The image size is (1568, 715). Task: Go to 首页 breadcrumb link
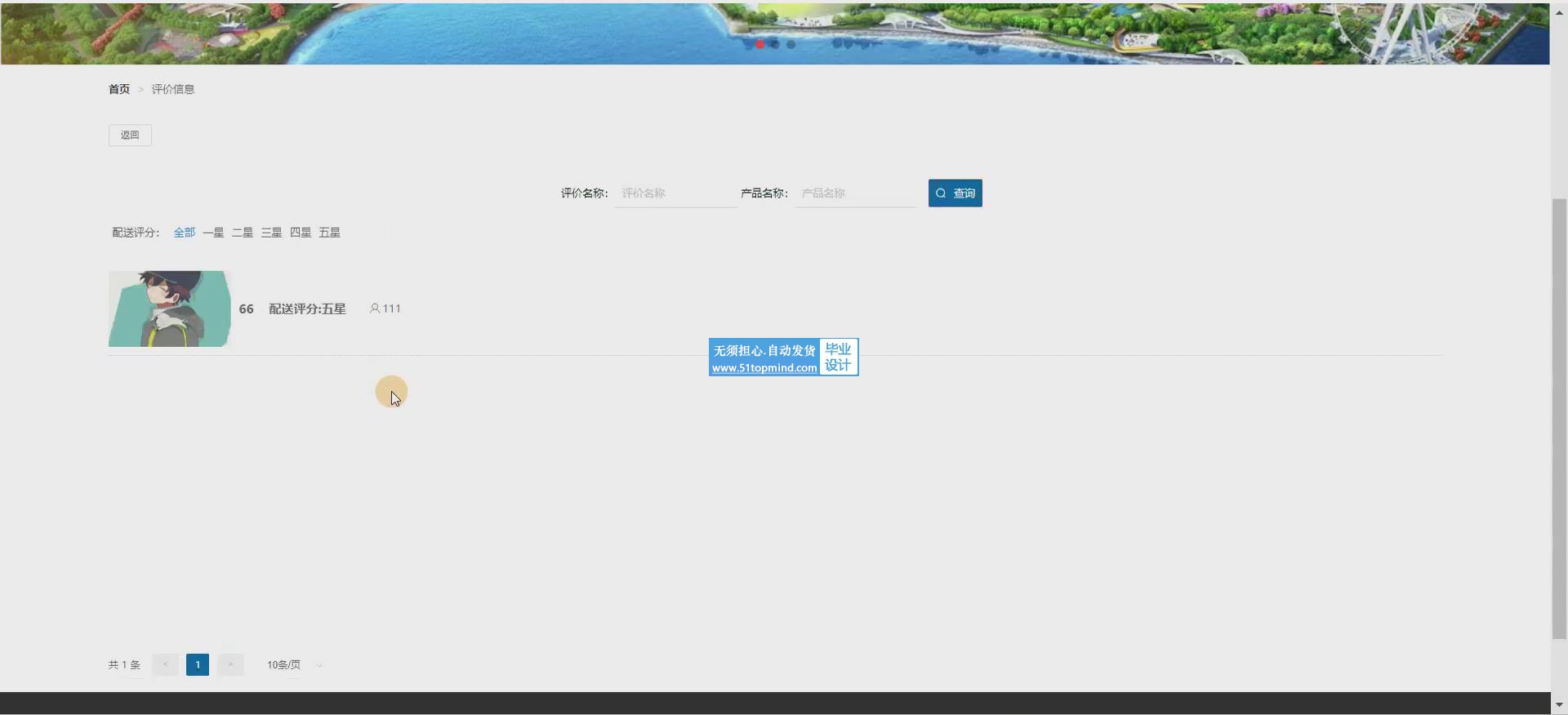coord(119,89)
